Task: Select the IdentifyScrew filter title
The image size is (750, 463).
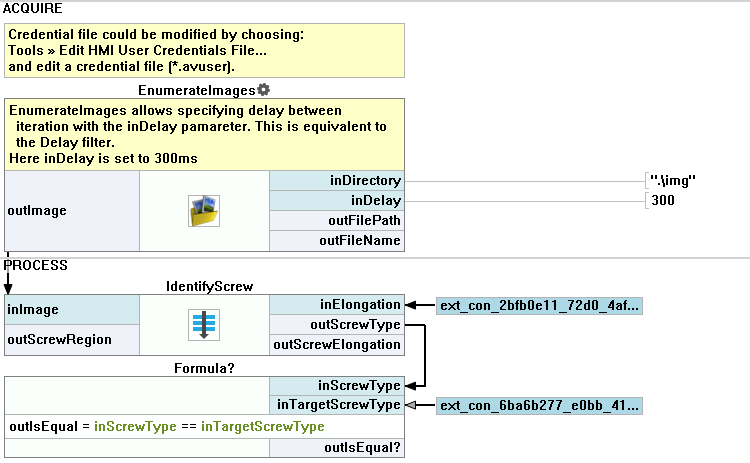Action: 204,286
